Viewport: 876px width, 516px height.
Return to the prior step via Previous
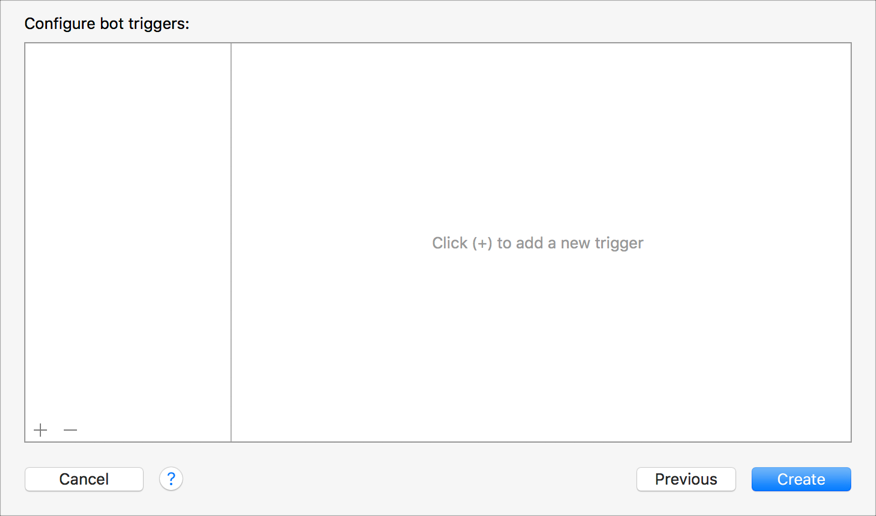[x=686, y=479]
